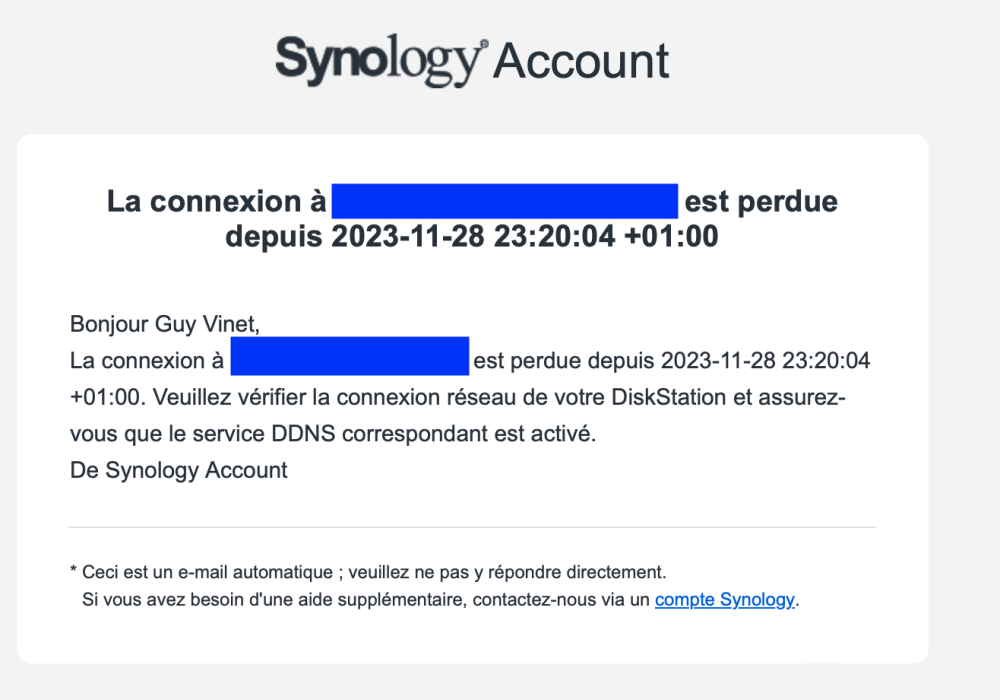Click the word DiskStation in the message
Image resolution: width=1000 pixels, height=700 pixels.
668,397
